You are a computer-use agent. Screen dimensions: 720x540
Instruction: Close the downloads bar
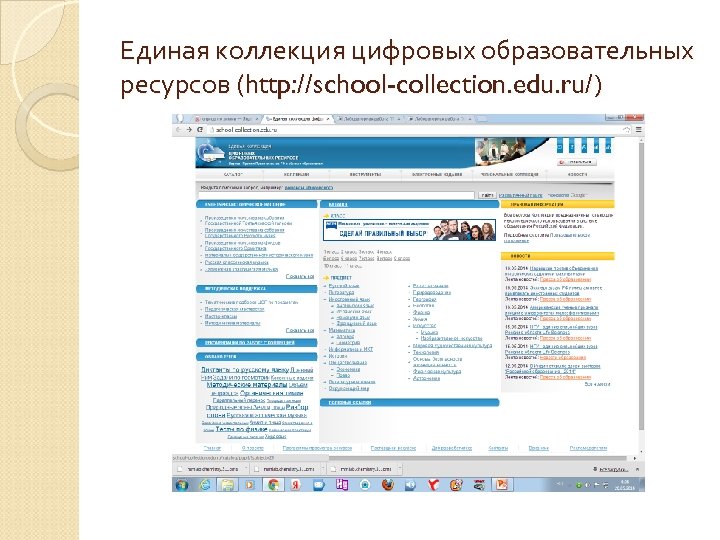(637, 469)
